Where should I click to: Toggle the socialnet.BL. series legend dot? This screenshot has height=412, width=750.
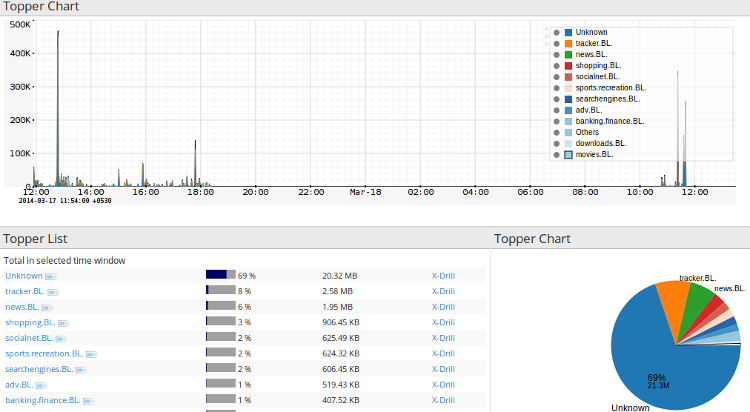point(556,77)
